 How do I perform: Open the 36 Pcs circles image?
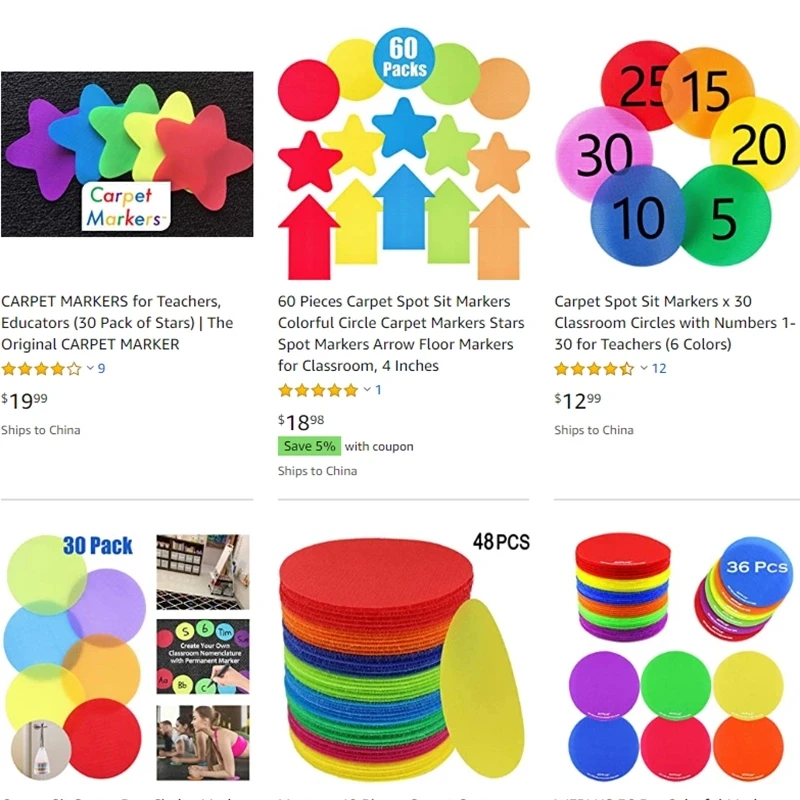[677, 658]
